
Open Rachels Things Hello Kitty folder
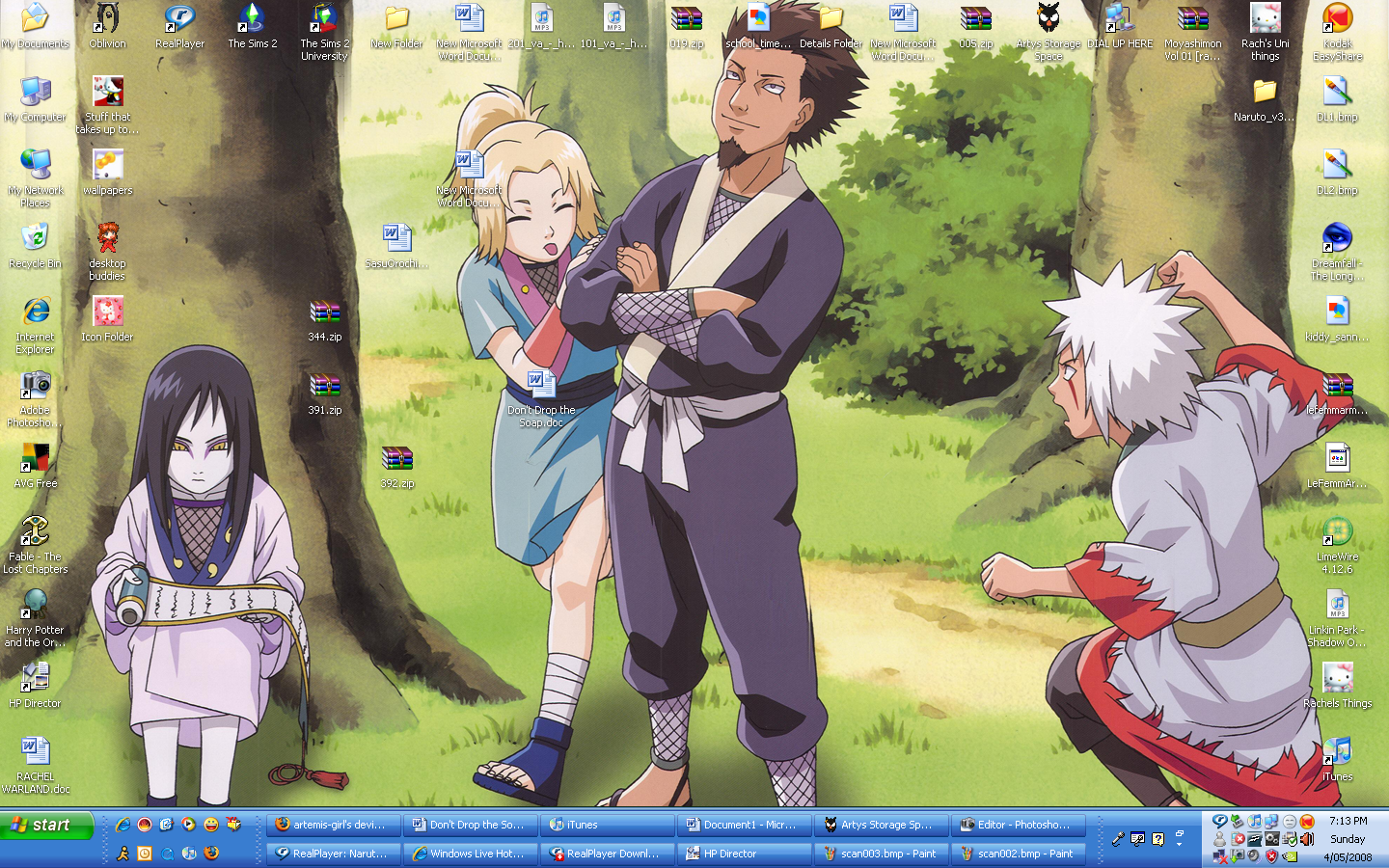pos(1337,686)
